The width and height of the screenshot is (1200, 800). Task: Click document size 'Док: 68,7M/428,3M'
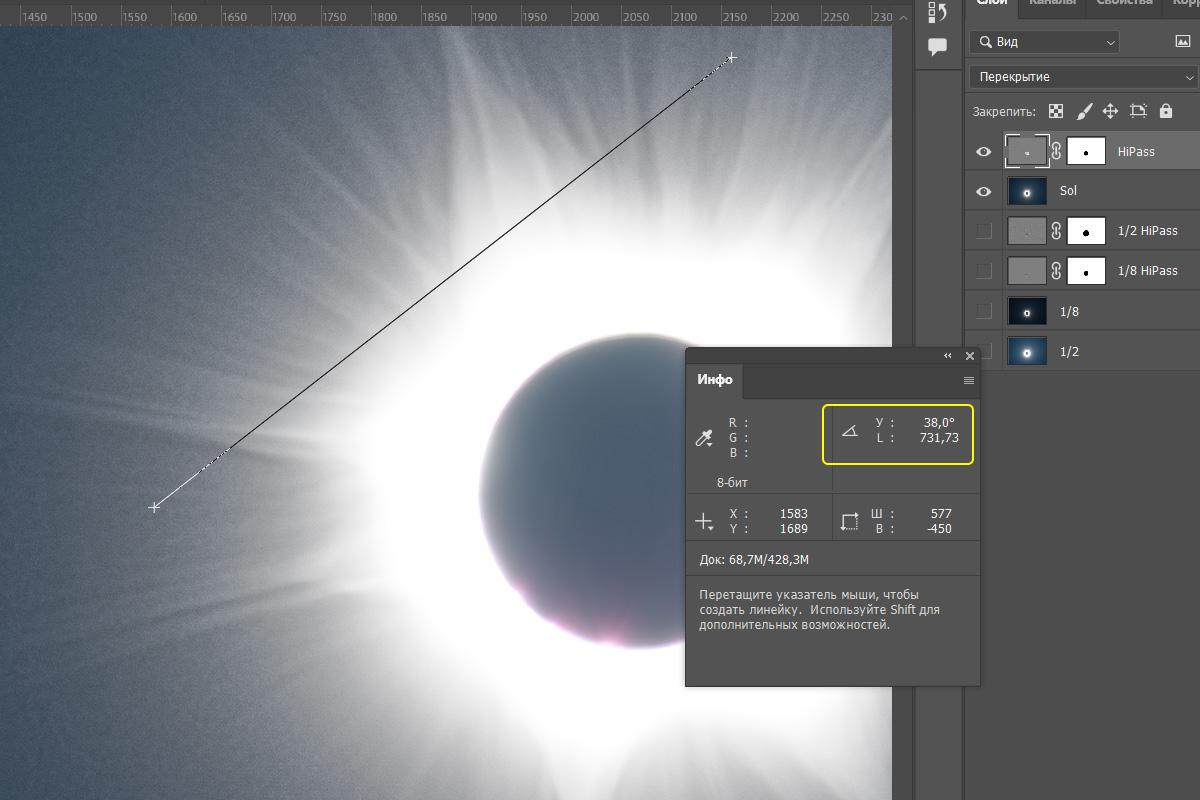tap(756, 559)
